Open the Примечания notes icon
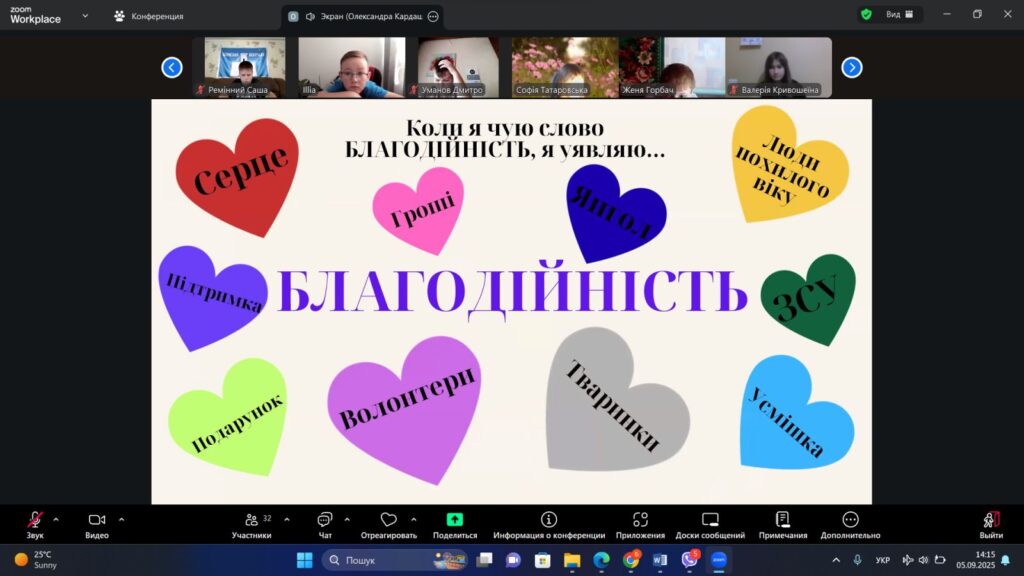 point(783,520)
